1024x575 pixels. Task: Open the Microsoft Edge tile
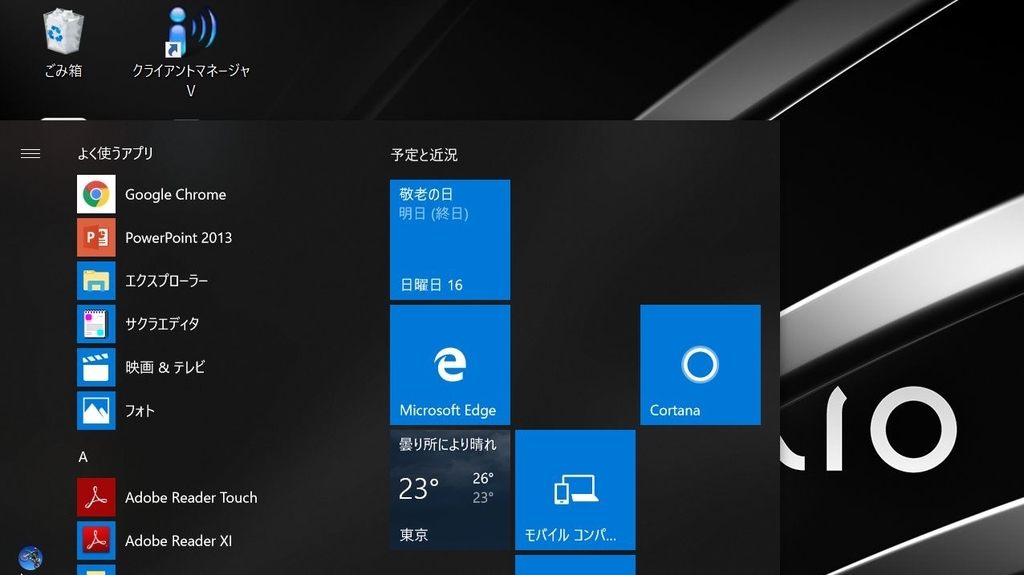450,365
